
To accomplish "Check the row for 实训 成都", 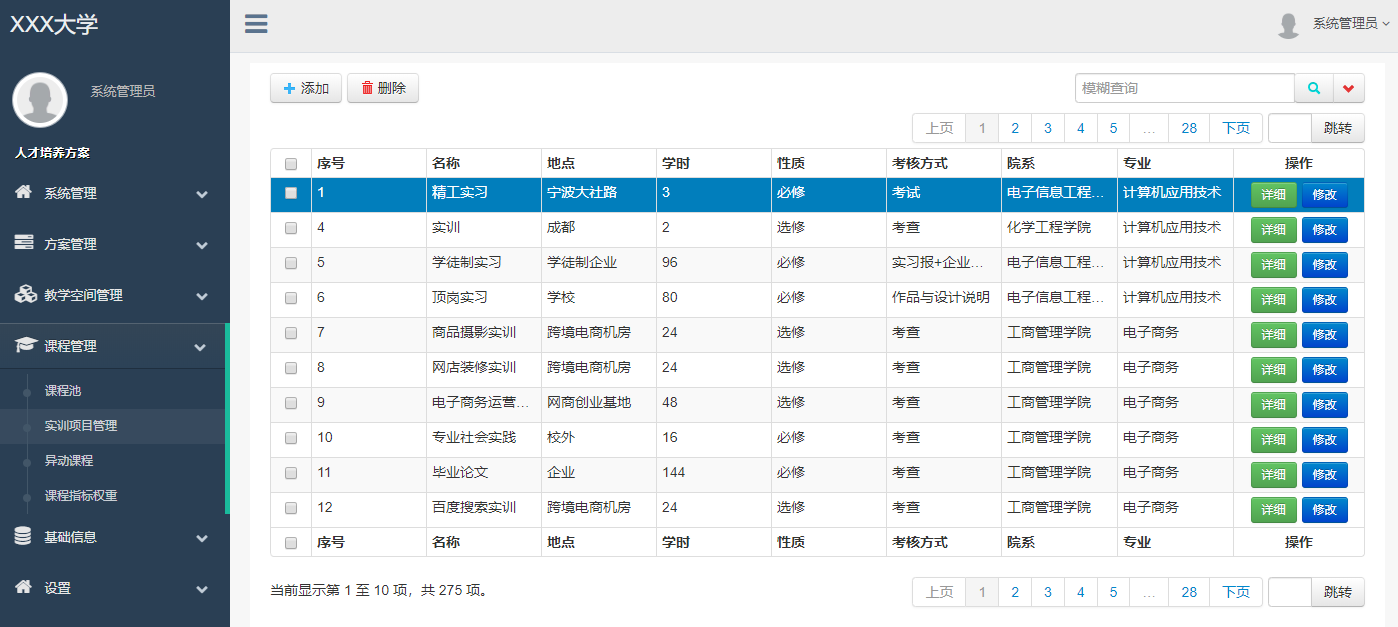I will [291, 228].
